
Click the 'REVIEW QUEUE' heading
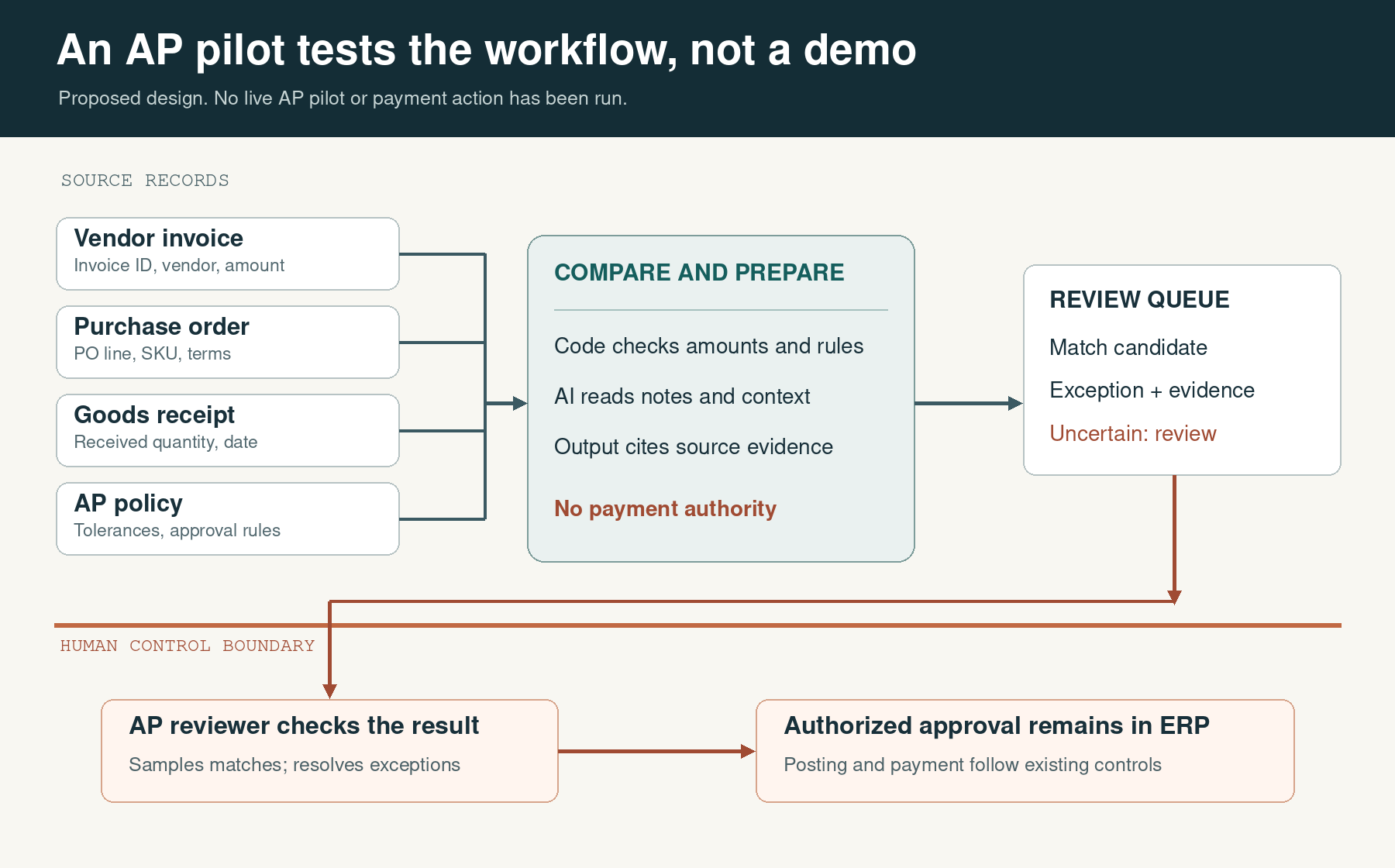click(1139, 299)
